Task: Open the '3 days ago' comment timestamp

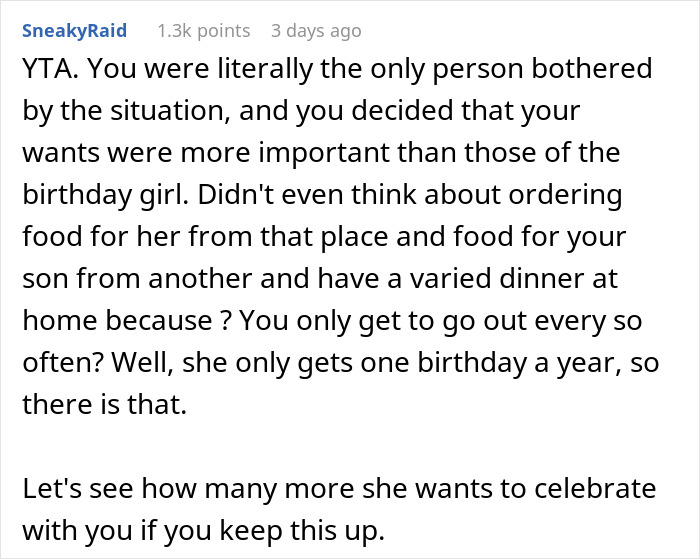Action: click(316, 31)
